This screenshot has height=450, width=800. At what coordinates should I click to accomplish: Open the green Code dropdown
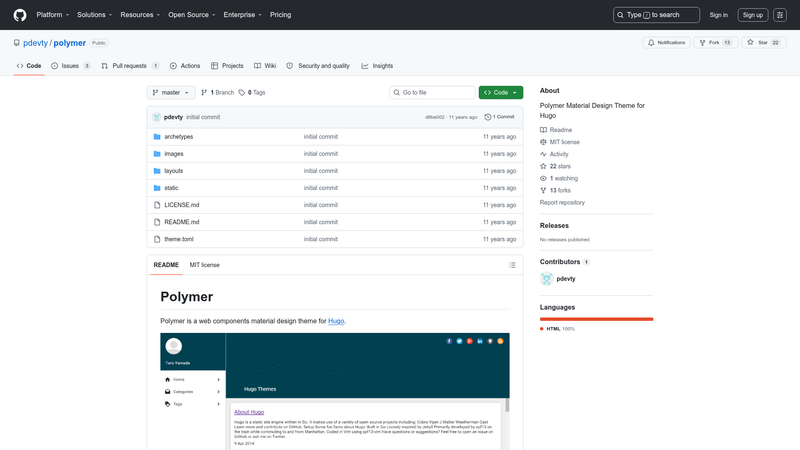click(501, 92)
